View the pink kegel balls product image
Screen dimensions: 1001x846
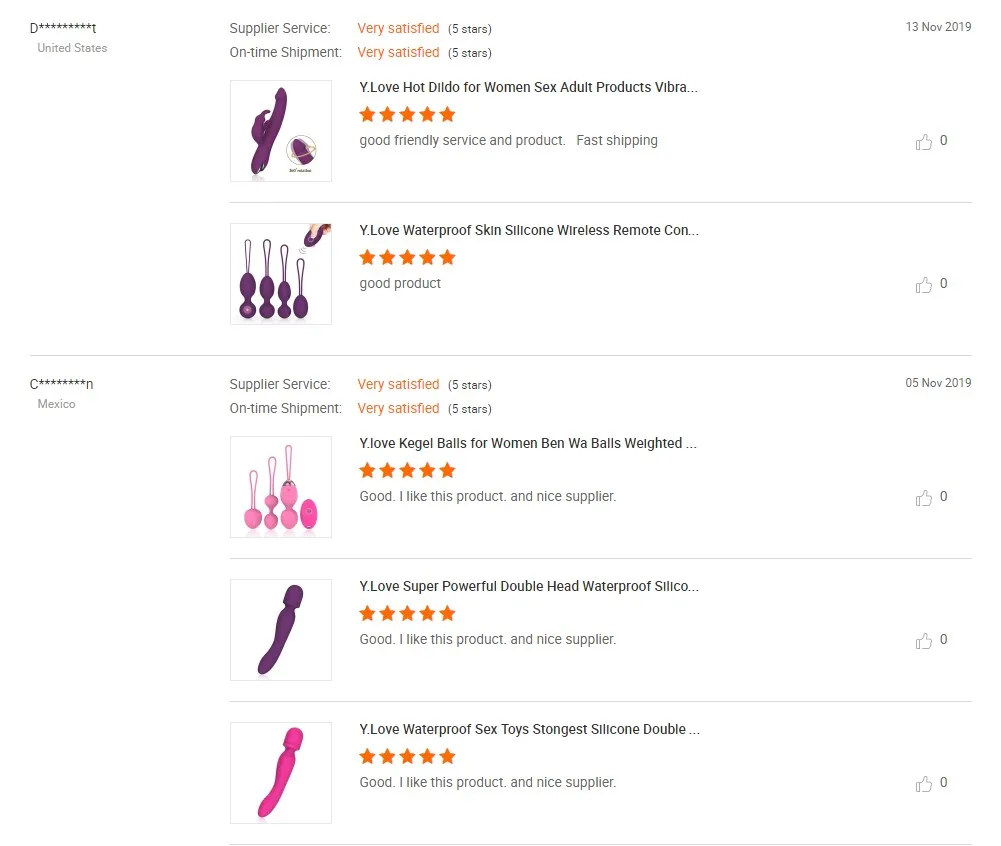(281, 487)
